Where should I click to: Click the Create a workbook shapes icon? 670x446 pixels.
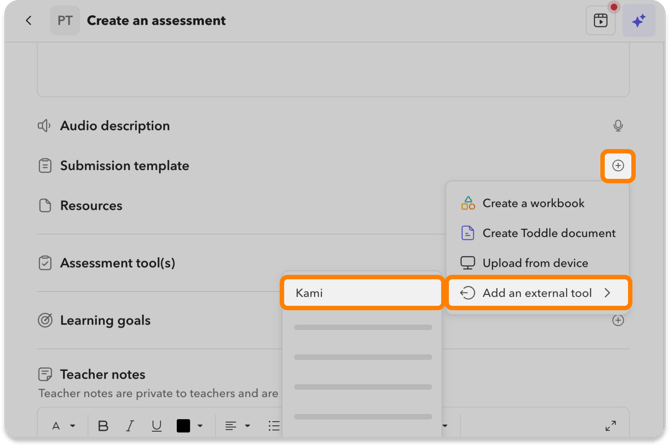pos(467,203)
